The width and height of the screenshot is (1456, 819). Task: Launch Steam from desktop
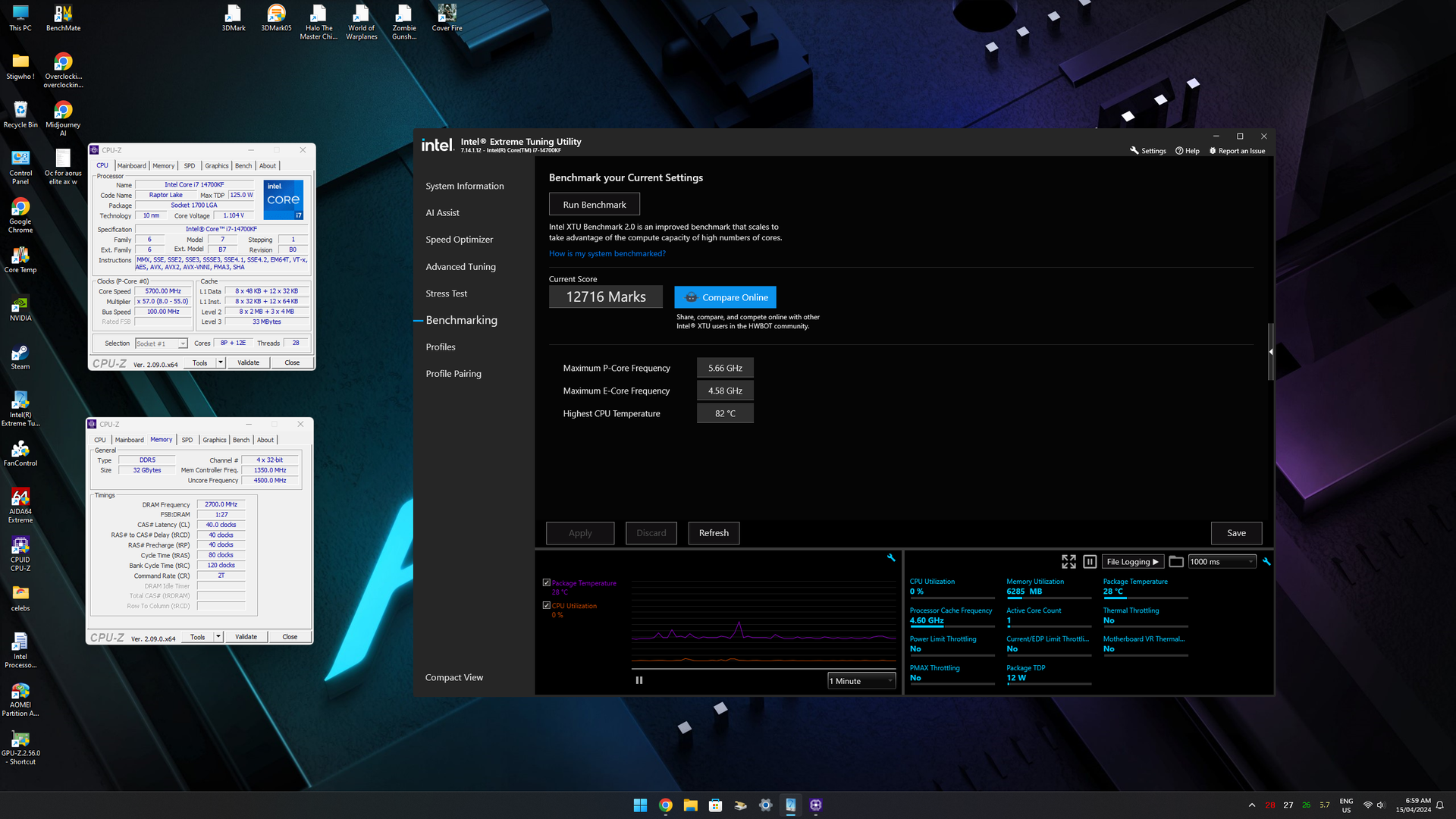[x=20, y=357]
